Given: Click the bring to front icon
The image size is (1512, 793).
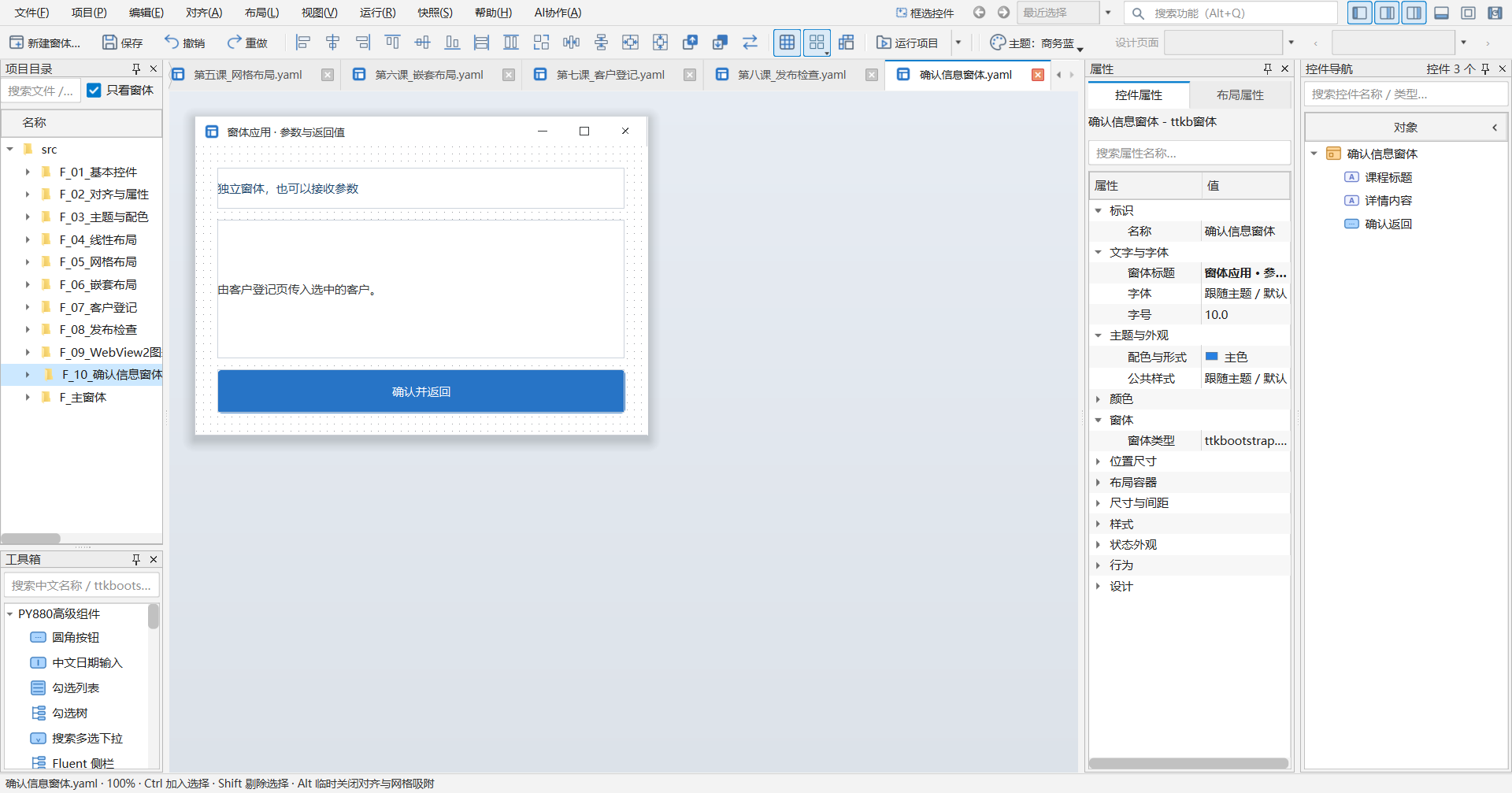Looking at the screenshot, I should [x=690, y=43].
